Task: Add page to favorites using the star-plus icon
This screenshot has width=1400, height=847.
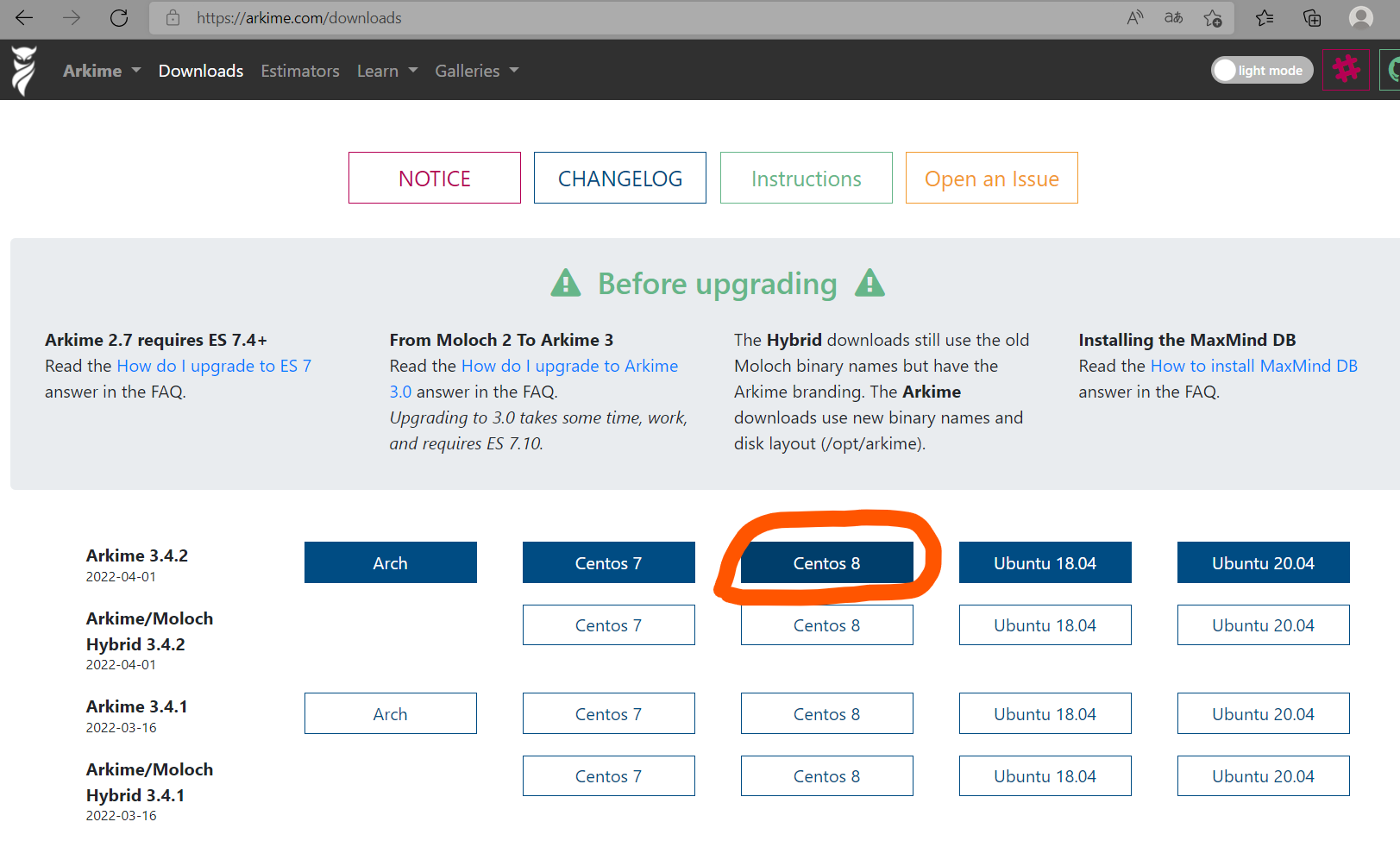Action: coord(1213,17)
